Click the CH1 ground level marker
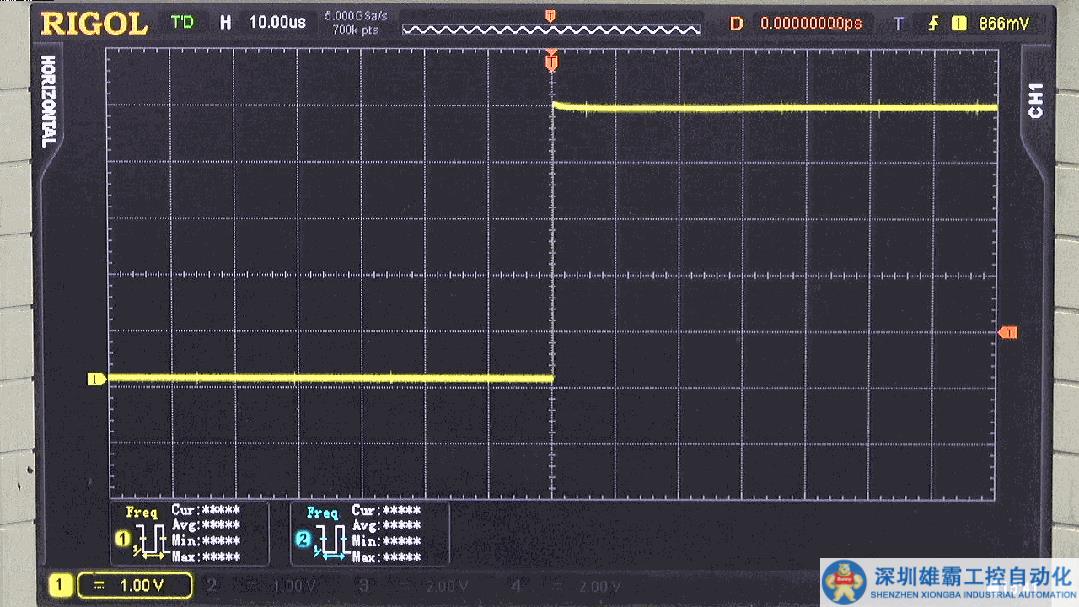Viewport: 1079px width, 607px height. pyautogui.click(x=96, y=379)
